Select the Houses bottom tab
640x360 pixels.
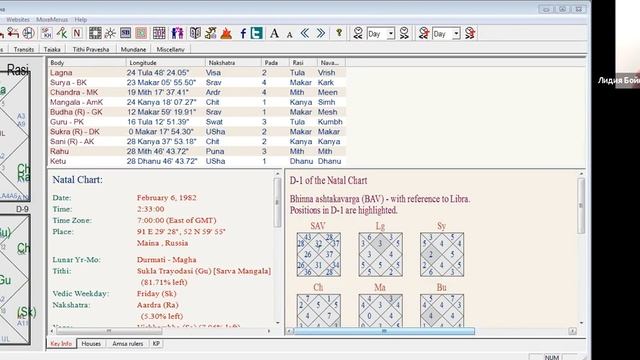click(91, 344)
